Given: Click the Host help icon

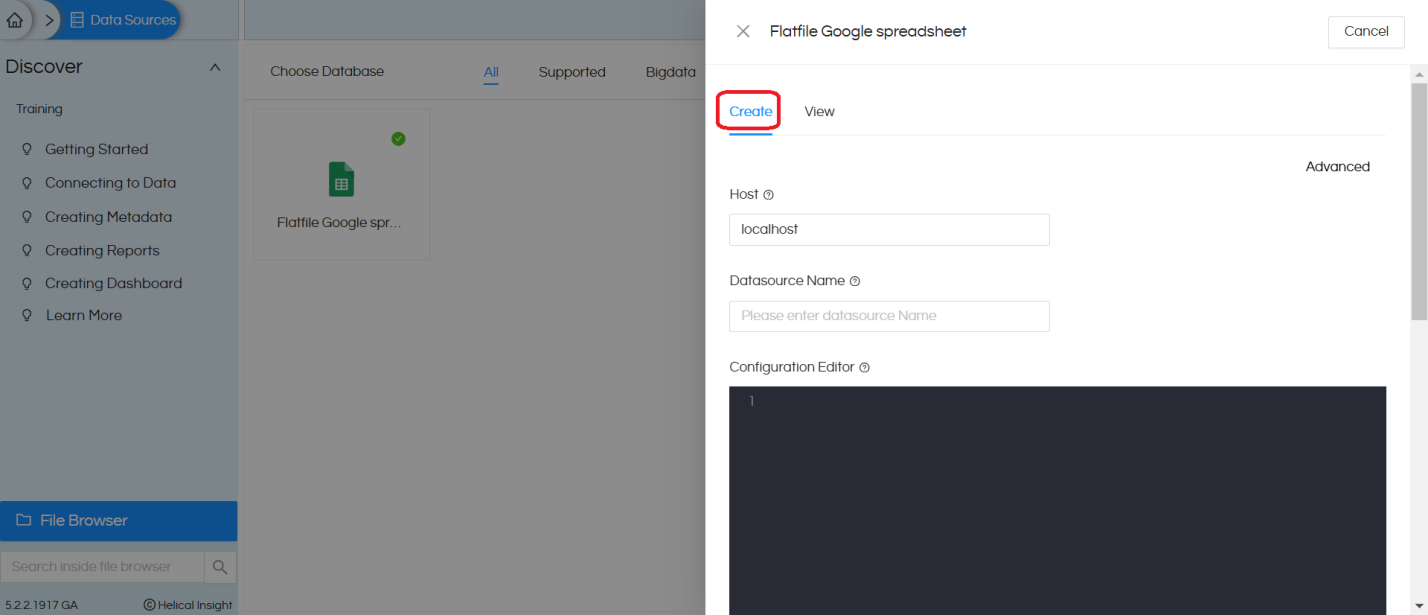Looking at the screenshot, I should [x=768, y=195].
